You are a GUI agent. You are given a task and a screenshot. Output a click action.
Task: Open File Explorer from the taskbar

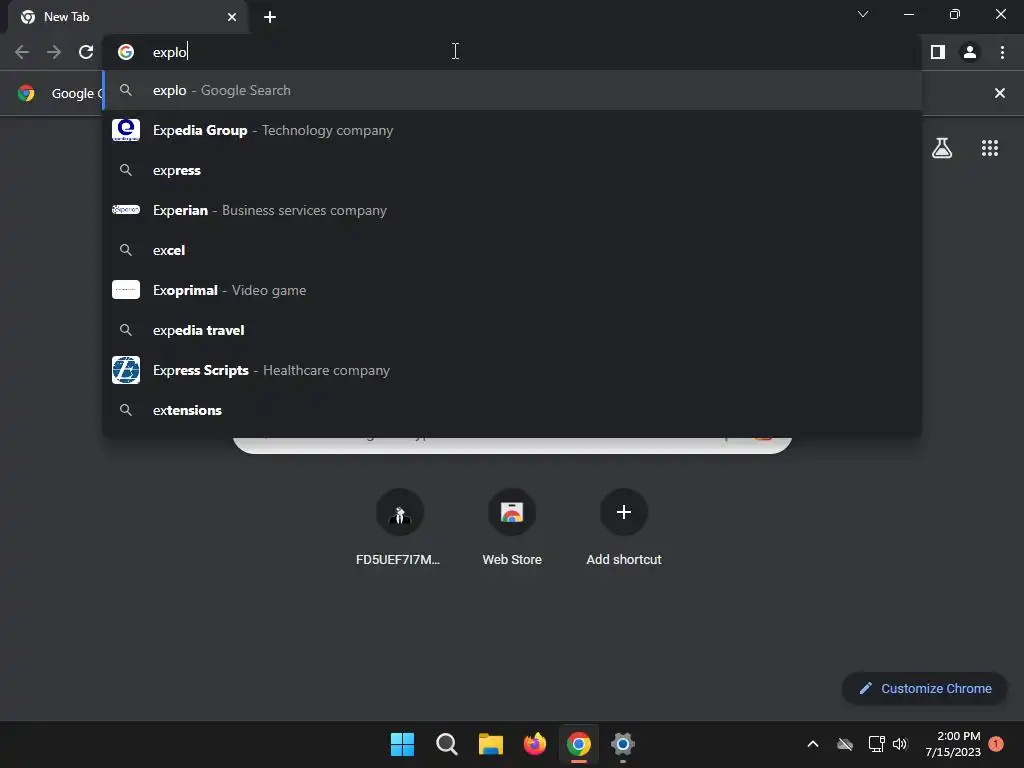(x=490, y=744)
